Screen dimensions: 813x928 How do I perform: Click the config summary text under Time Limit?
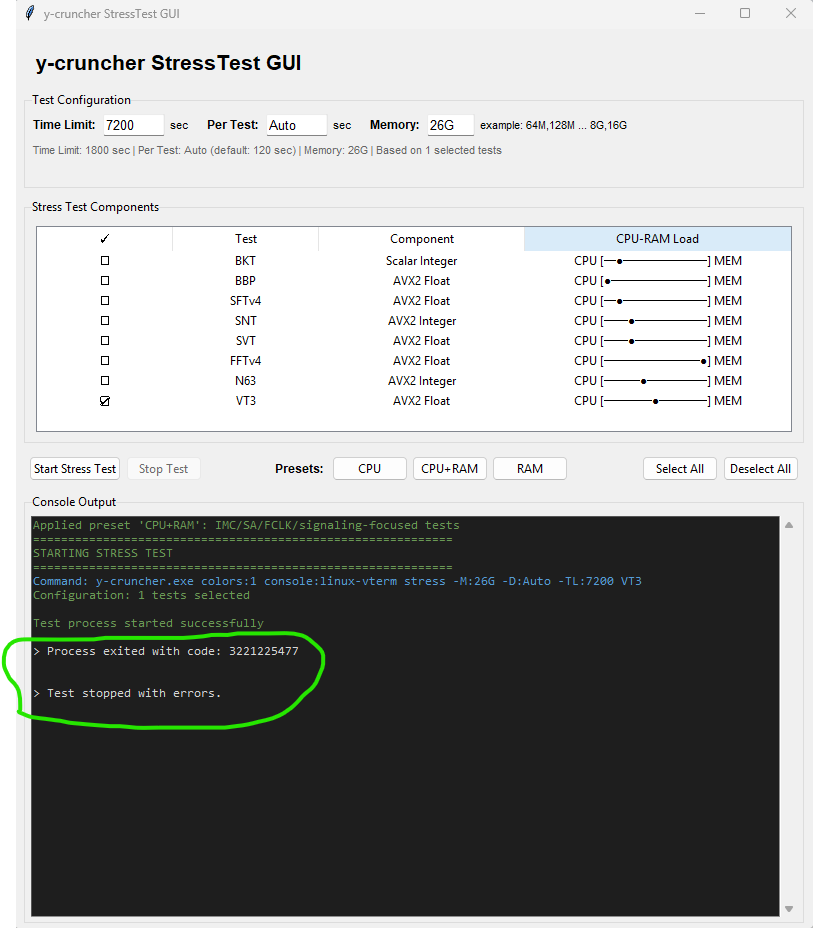pos(267,150)
